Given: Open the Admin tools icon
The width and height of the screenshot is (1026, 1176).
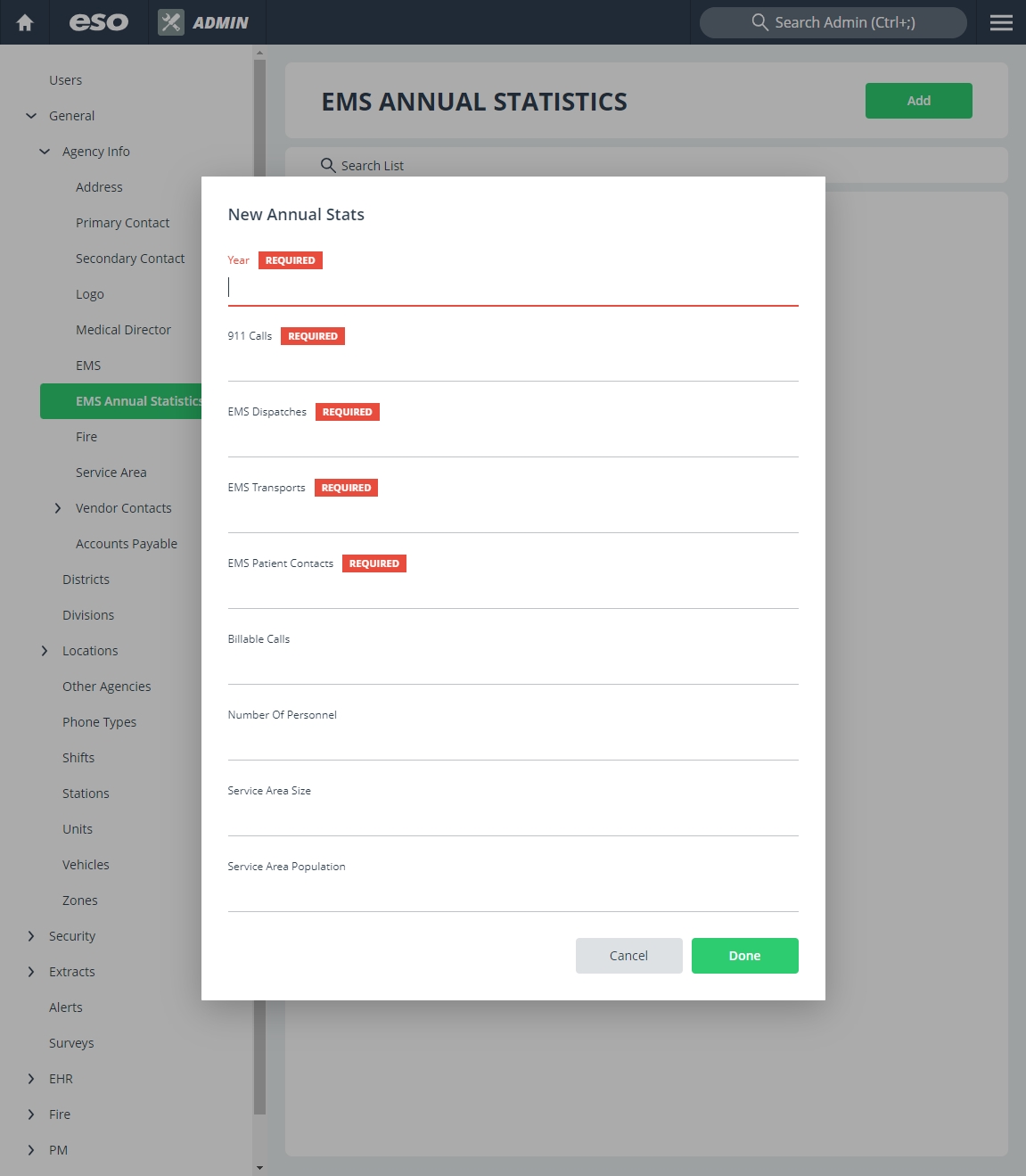Looking at the screenshot, I should tap(171, 22).
